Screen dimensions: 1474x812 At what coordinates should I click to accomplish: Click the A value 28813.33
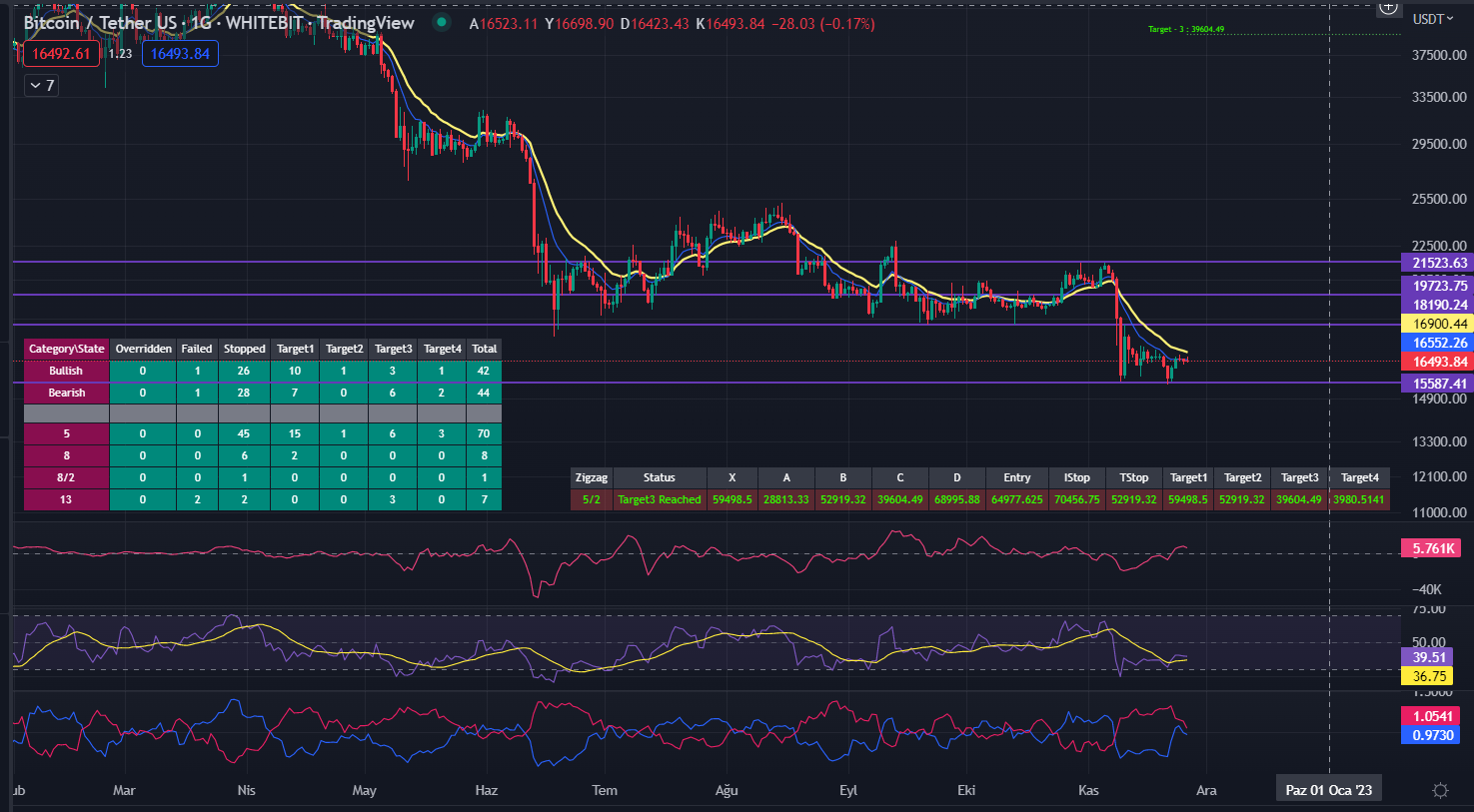coord(786,499)
